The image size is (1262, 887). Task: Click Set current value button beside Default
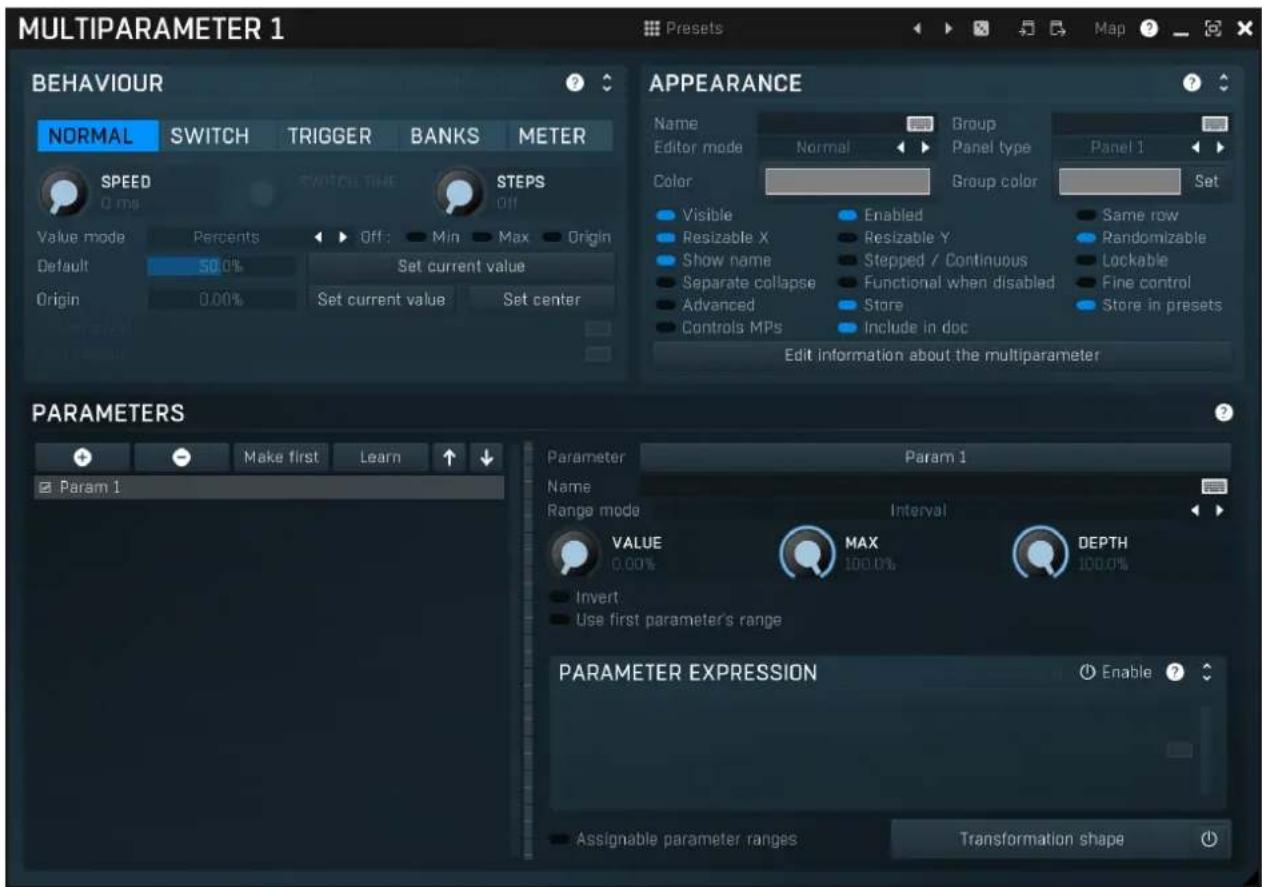coord(461,267)
